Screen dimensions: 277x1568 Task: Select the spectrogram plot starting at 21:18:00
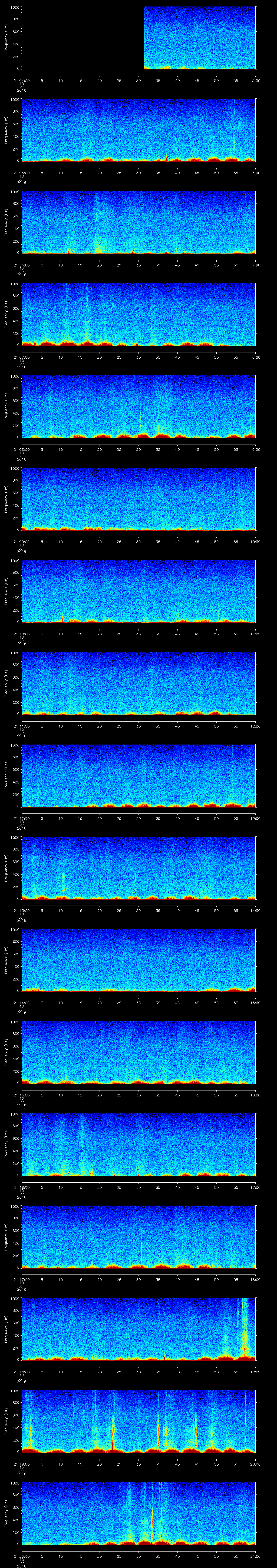139,1329
